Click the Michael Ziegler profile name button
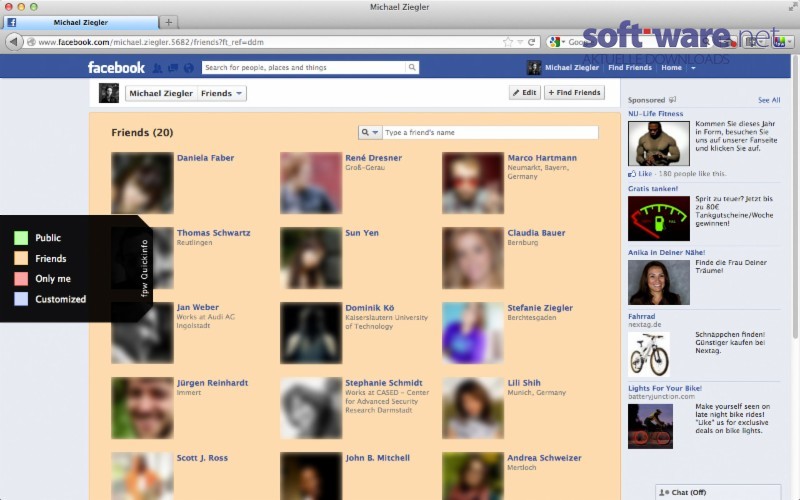 161,93
